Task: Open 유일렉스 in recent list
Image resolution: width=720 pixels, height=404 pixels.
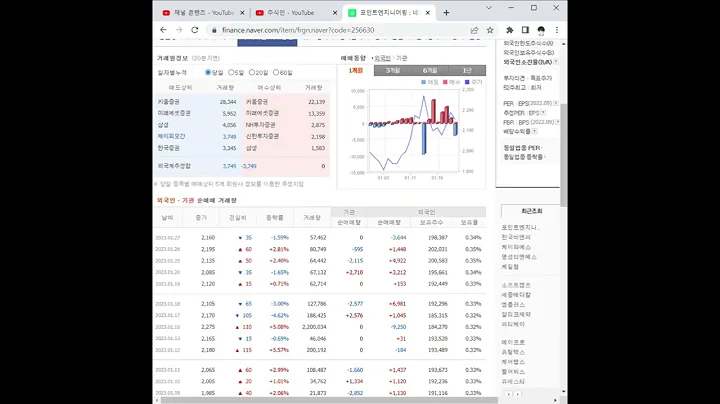Action: [513, 352]
